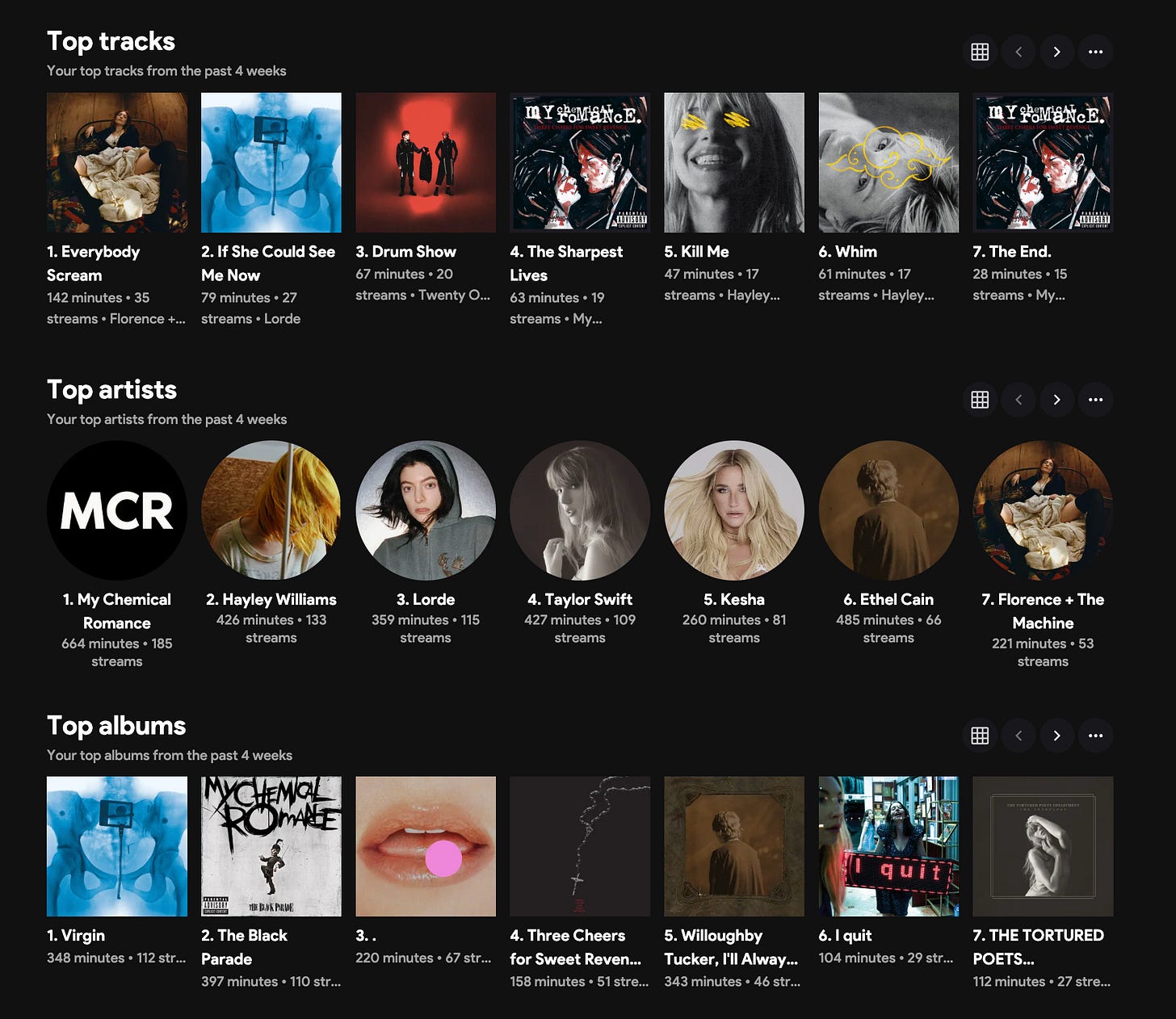Open Kill Me track cover art
Viewport: 1176px width, 1019px height.
[734, 162]
